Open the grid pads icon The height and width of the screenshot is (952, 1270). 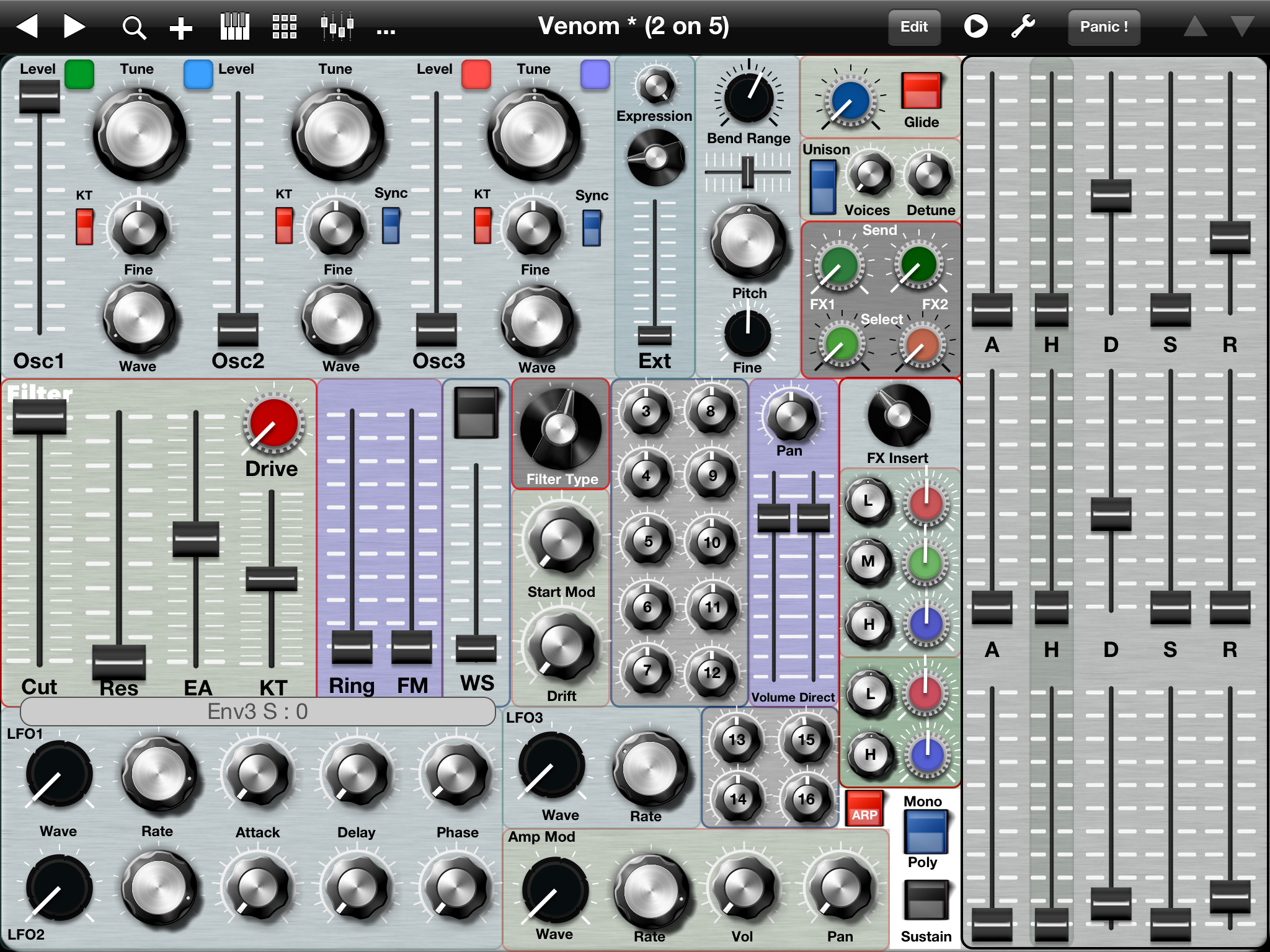[x=285, y=27]
